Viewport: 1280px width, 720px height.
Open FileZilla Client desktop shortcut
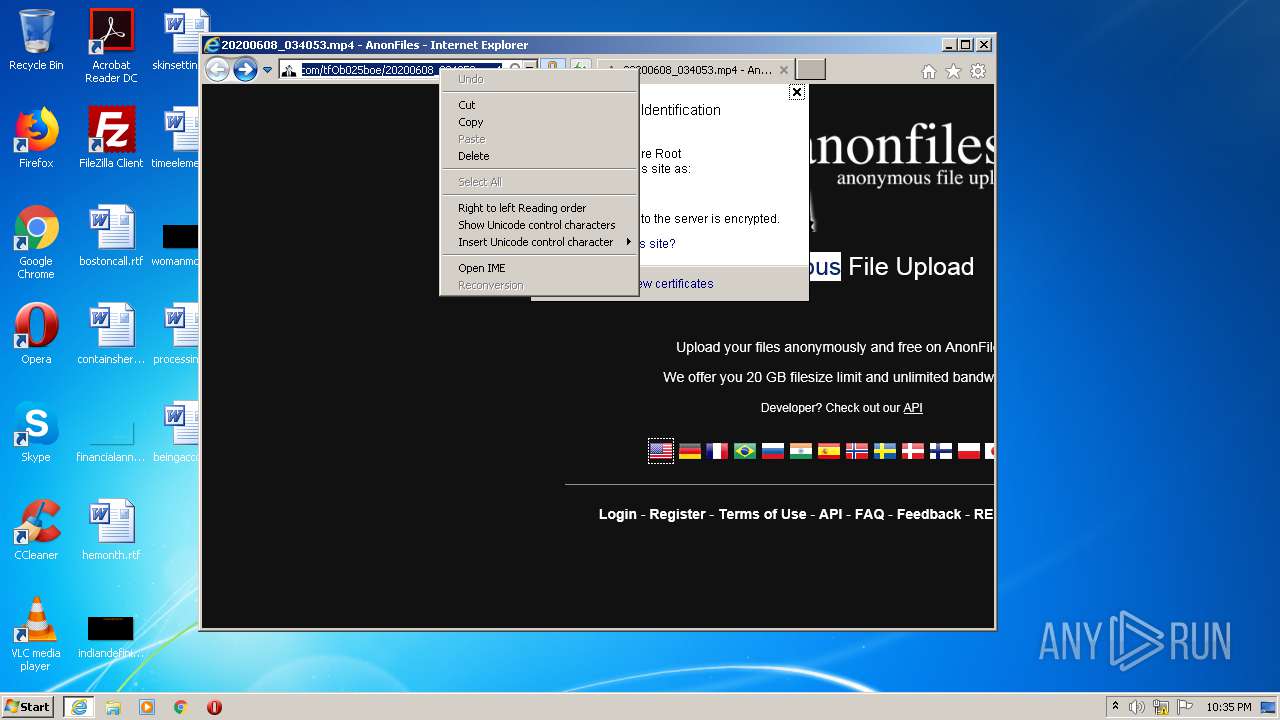coord(111,138)
